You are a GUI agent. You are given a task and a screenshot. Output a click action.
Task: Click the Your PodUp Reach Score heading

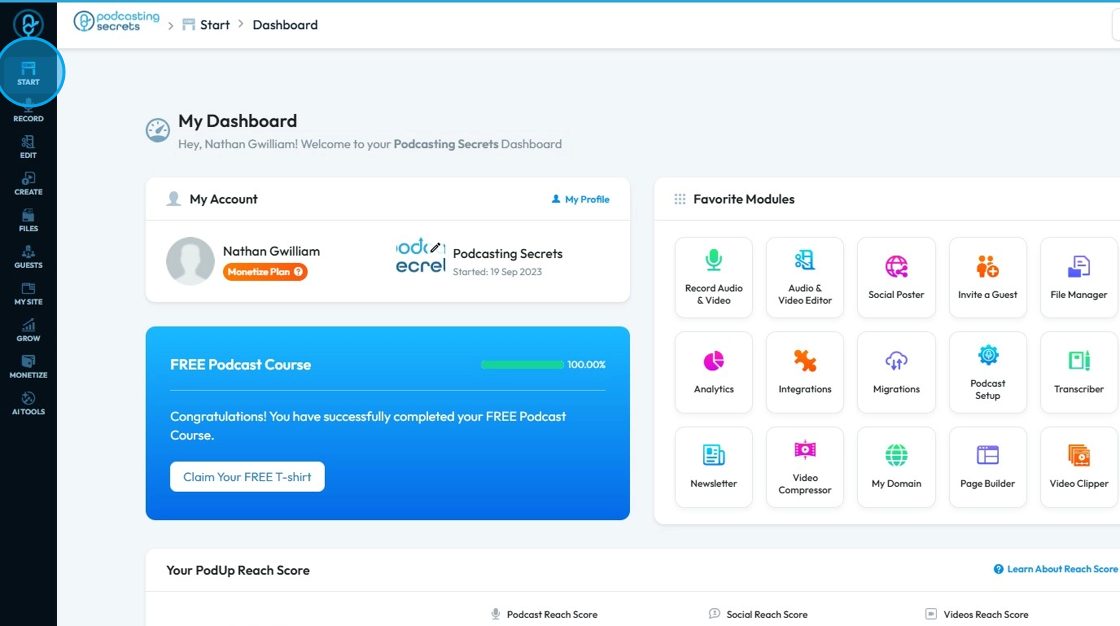pos(238,570)
